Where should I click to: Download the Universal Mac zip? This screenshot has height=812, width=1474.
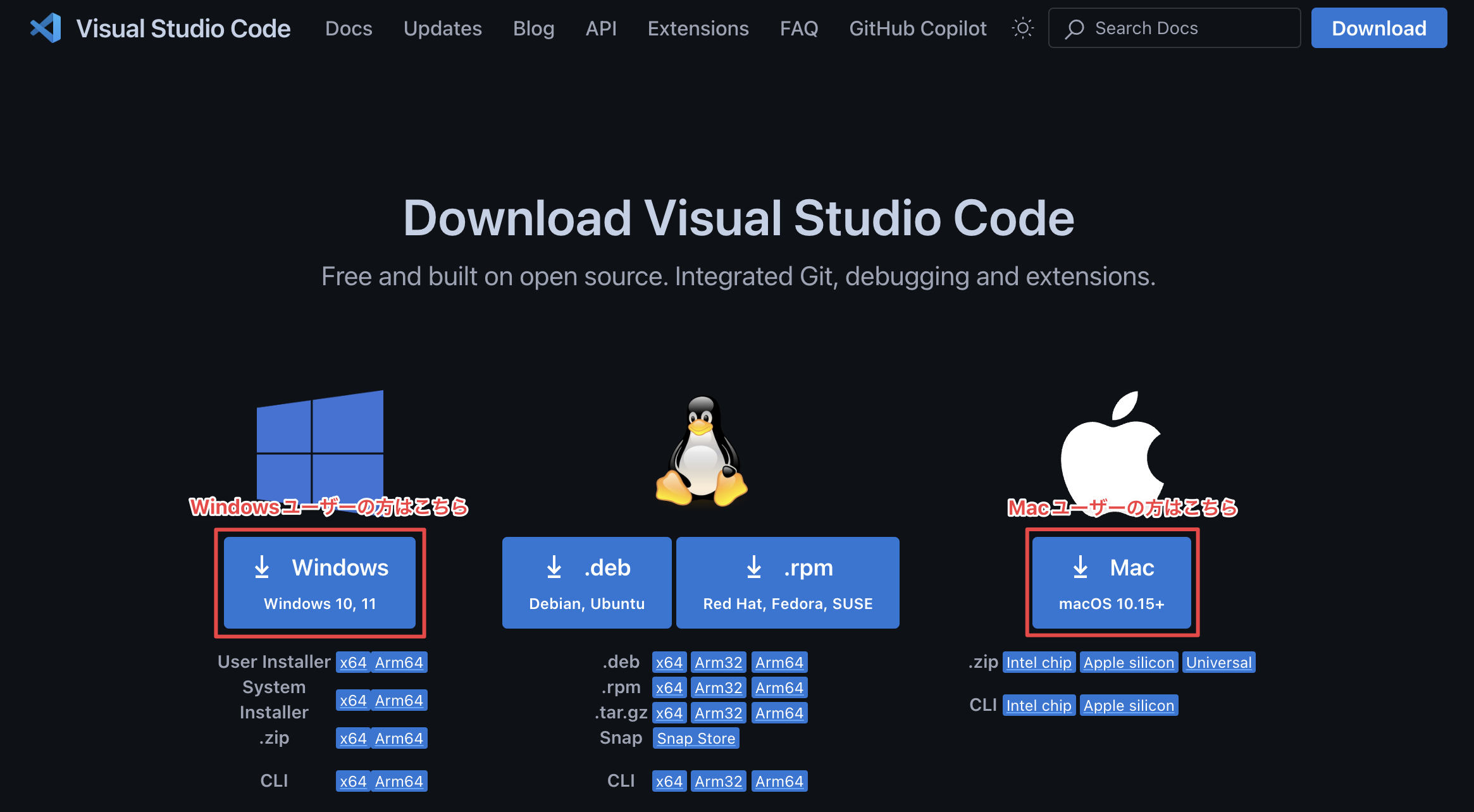[x=1219, y=662]
